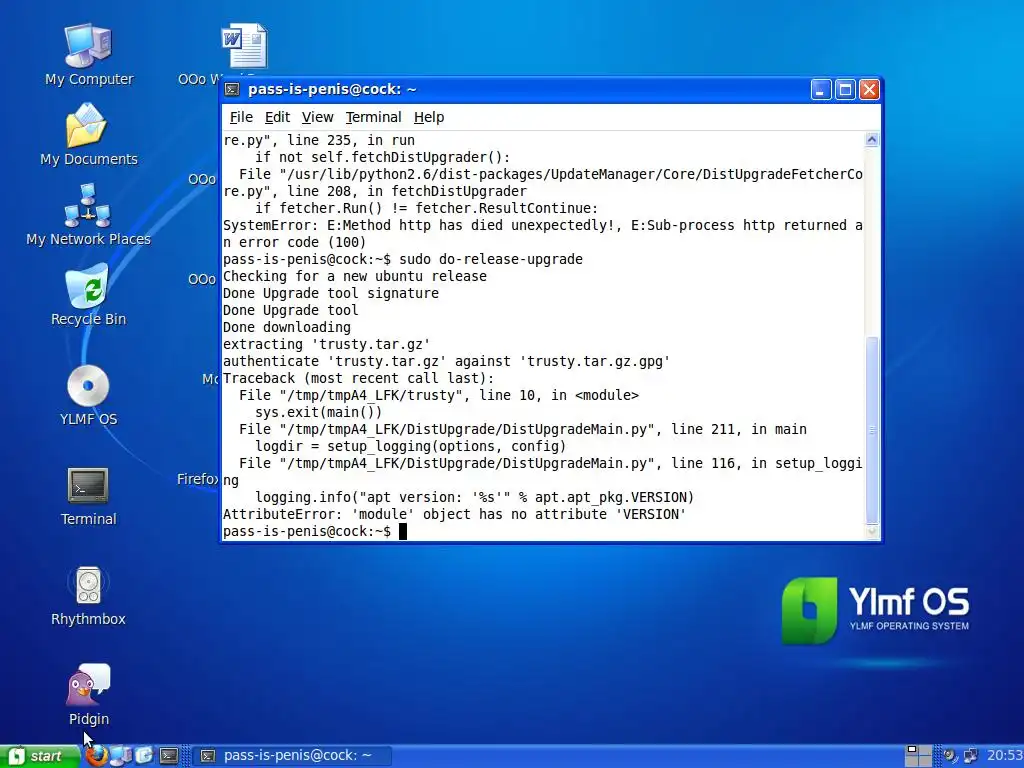Click the terminal window title text
Viewport: 1024px width, 768px height.
click(332, 89)
